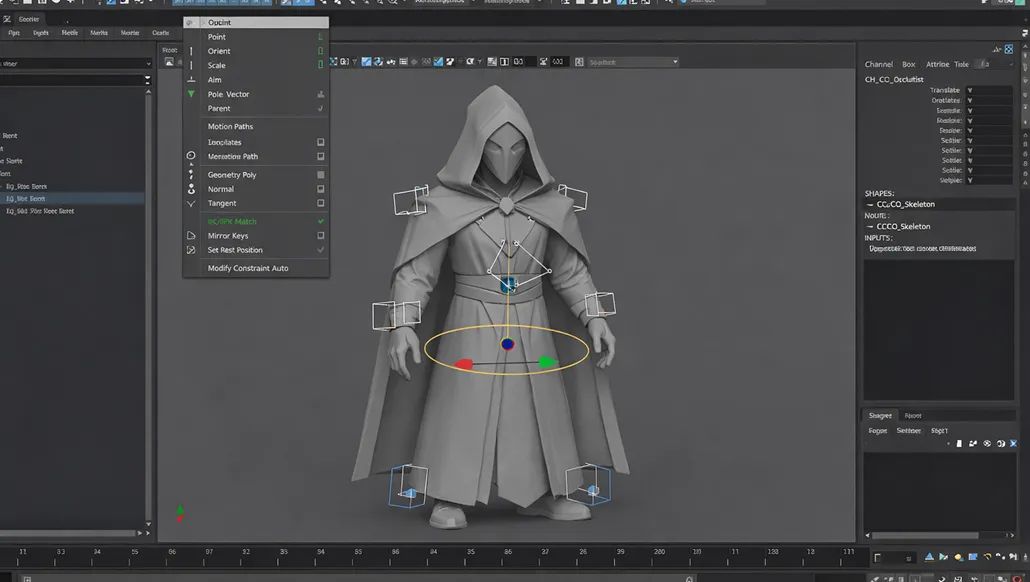Click Modify Constraint Auto

pyautogui.click(x=247, y=268)
